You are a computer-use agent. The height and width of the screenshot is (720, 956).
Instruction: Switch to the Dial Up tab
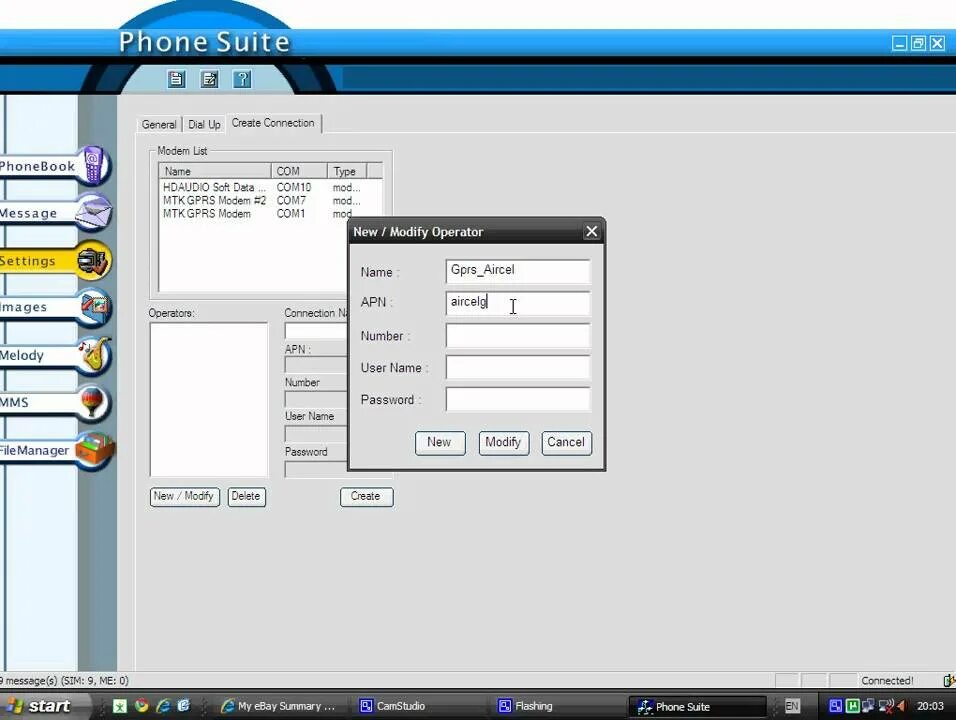click(x=204, y=124)
